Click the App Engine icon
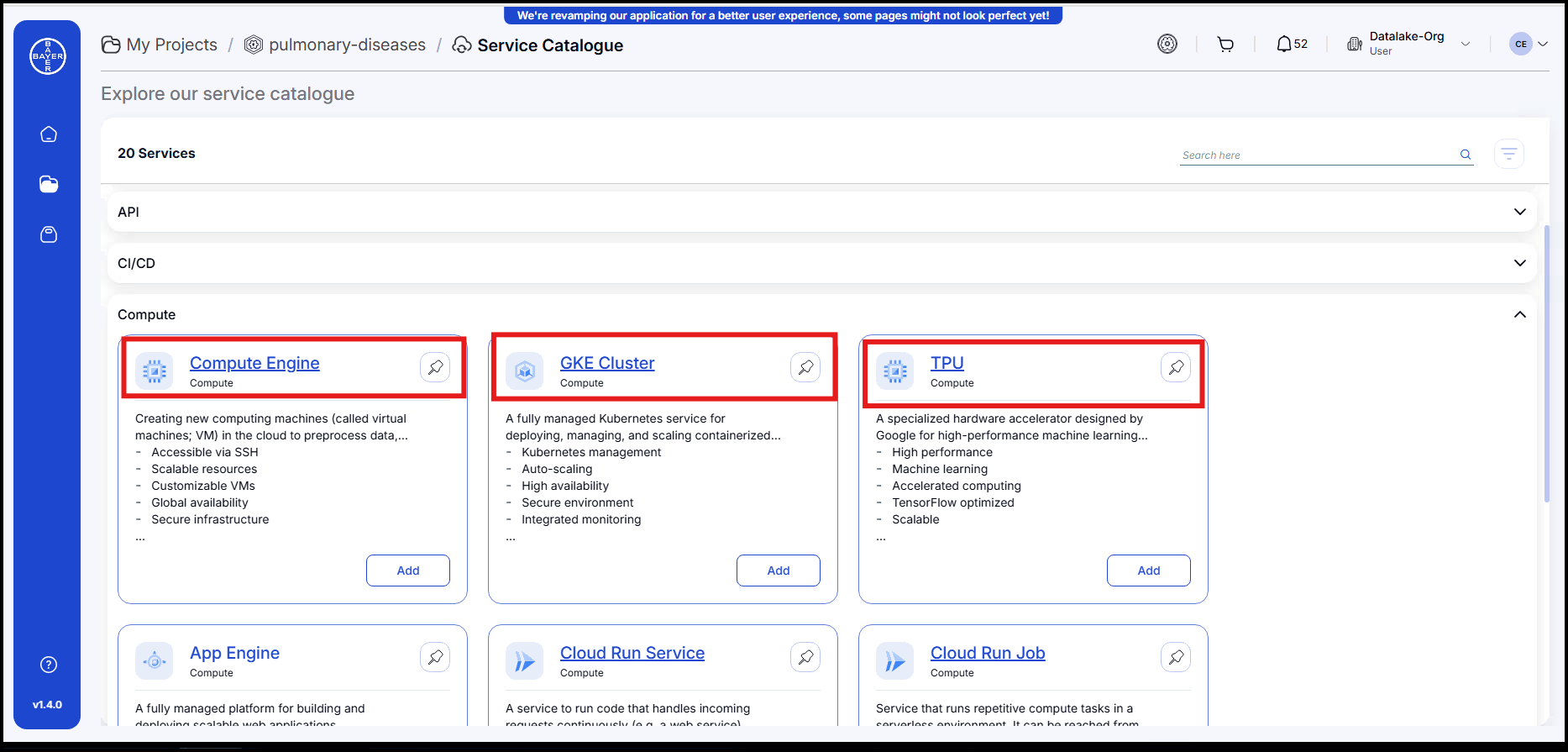Viewport: 1568px width, 752px height. click(x=155, y=661)
